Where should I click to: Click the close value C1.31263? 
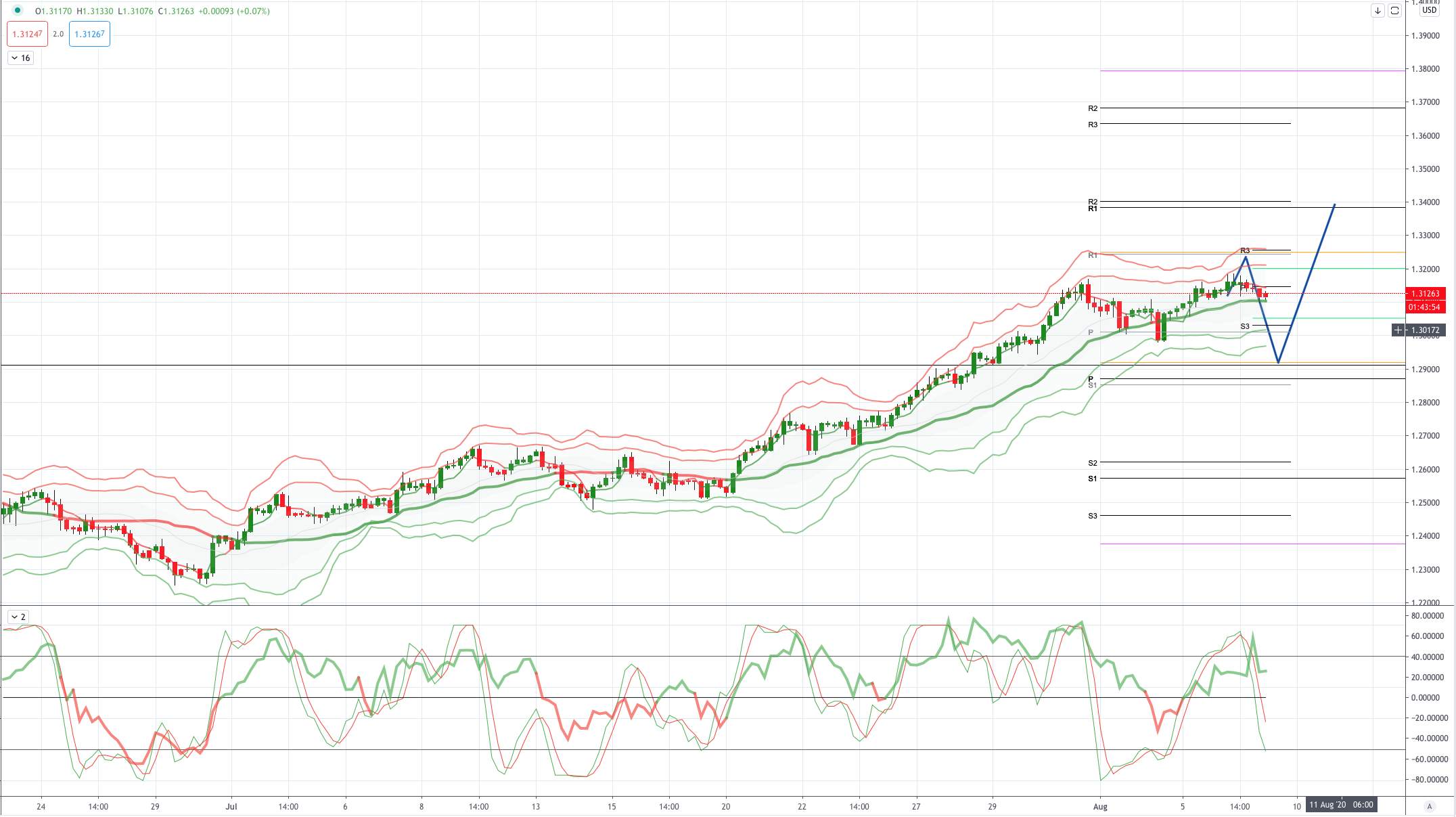[x=176, y=11]
